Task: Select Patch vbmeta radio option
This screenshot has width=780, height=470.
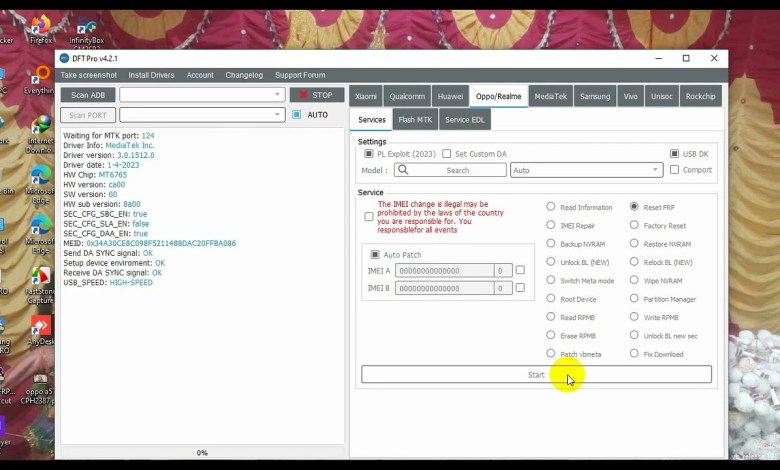Action: 551,353
